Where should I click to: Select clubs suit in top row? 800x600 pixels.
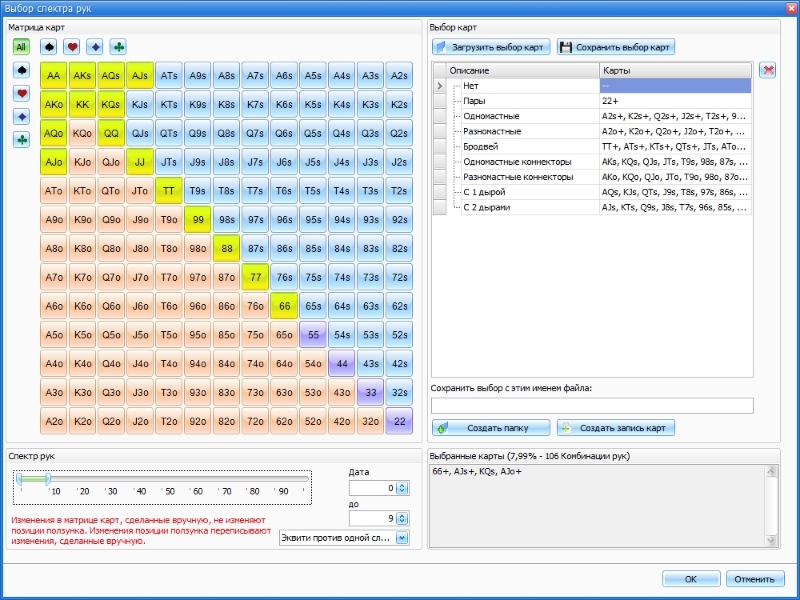pyautogui.click(x=118, y=47)
